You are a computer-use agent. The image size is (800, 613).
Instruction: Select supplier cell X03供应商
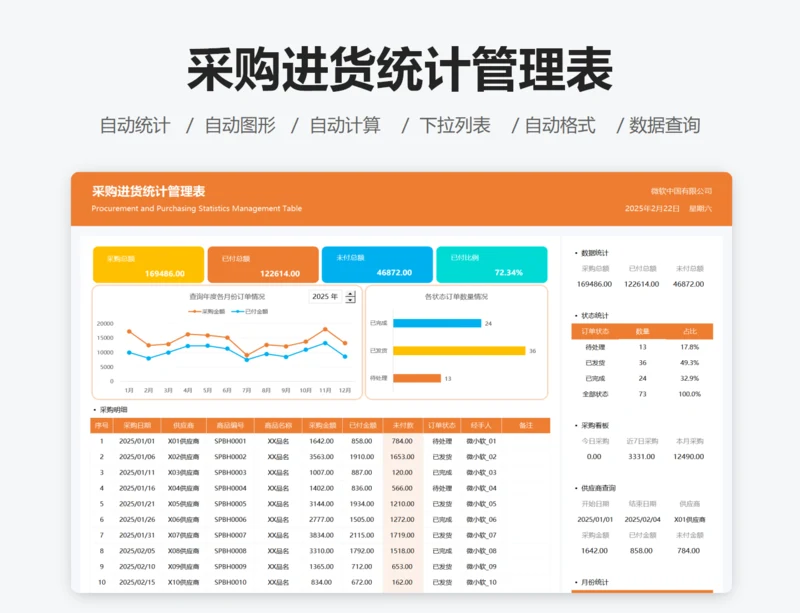(x=184, y=473)
